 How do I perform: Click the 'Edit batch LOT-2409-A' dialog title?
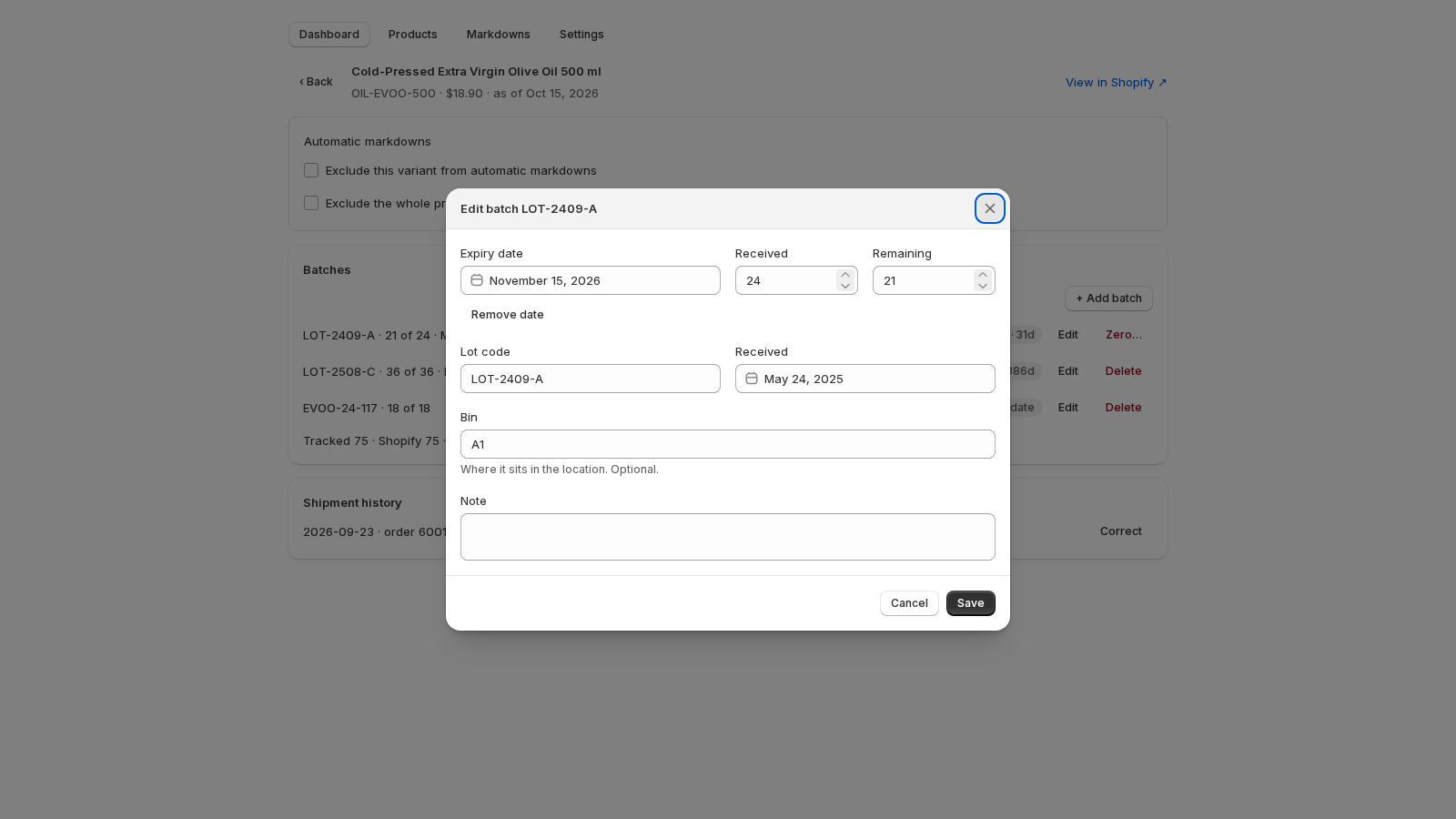pos(529,209)
